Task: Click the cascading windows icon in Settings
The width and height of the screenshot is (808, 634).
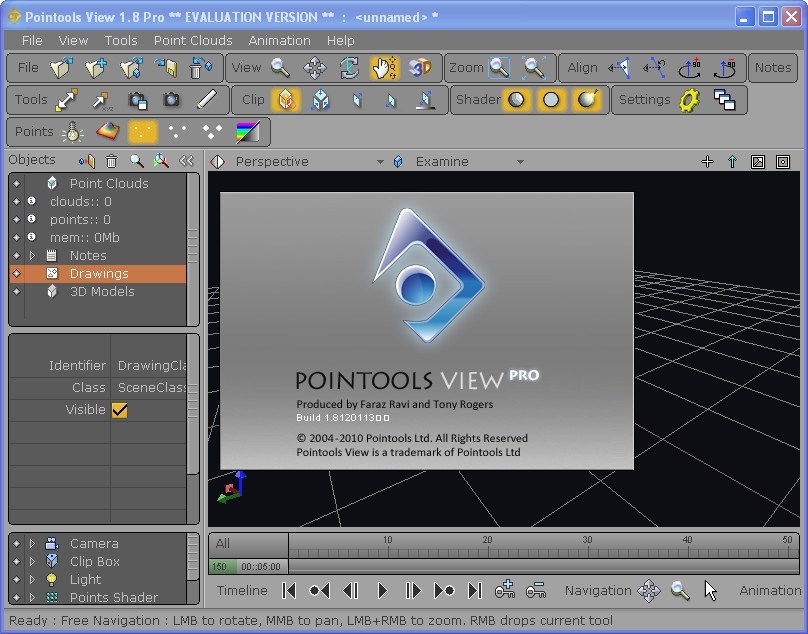Action: click(725, 100)
